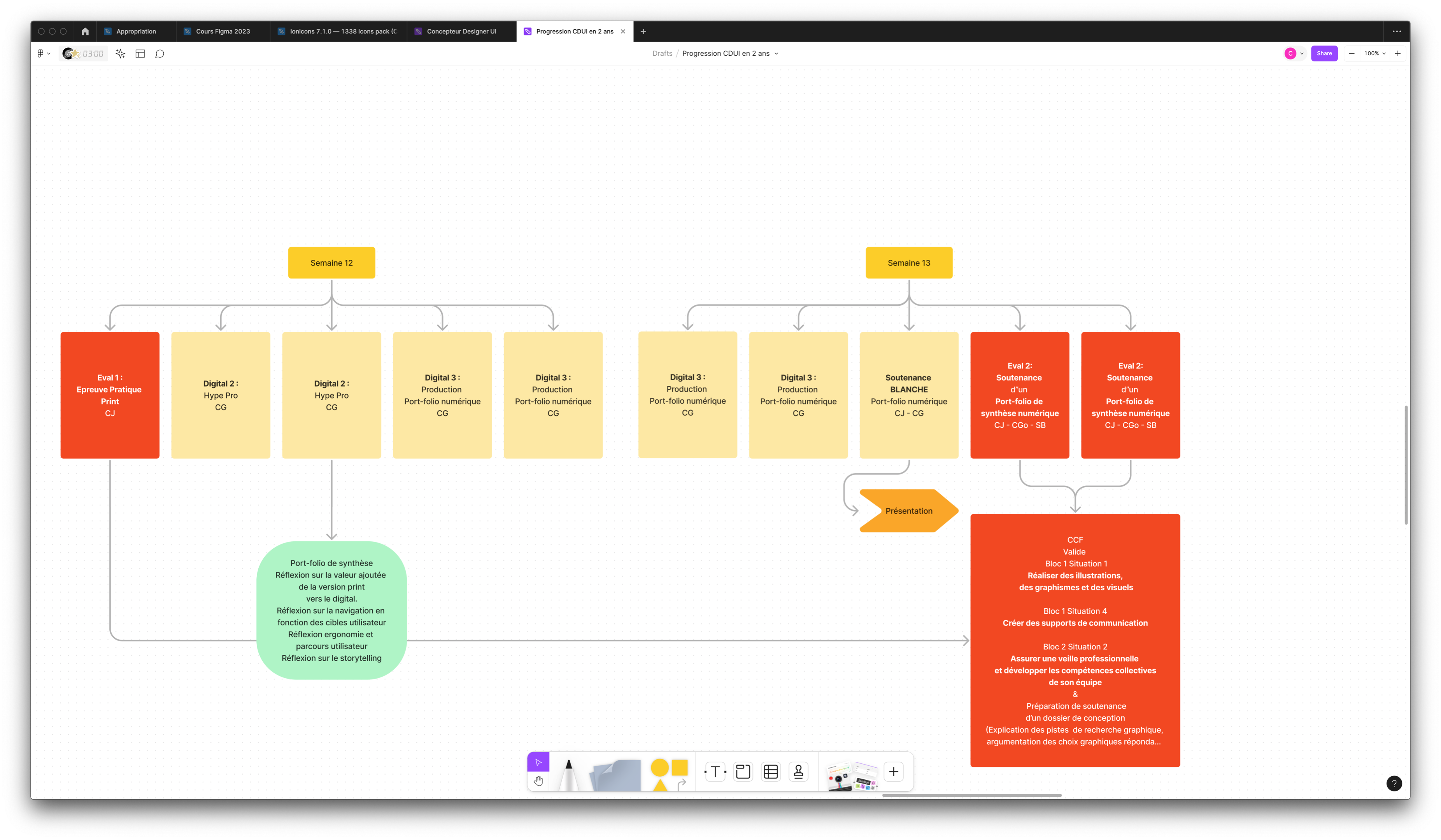Start the 03:00 timer widget
Image resolution: width=1441 pixels, height=840 pixels.
84,54
